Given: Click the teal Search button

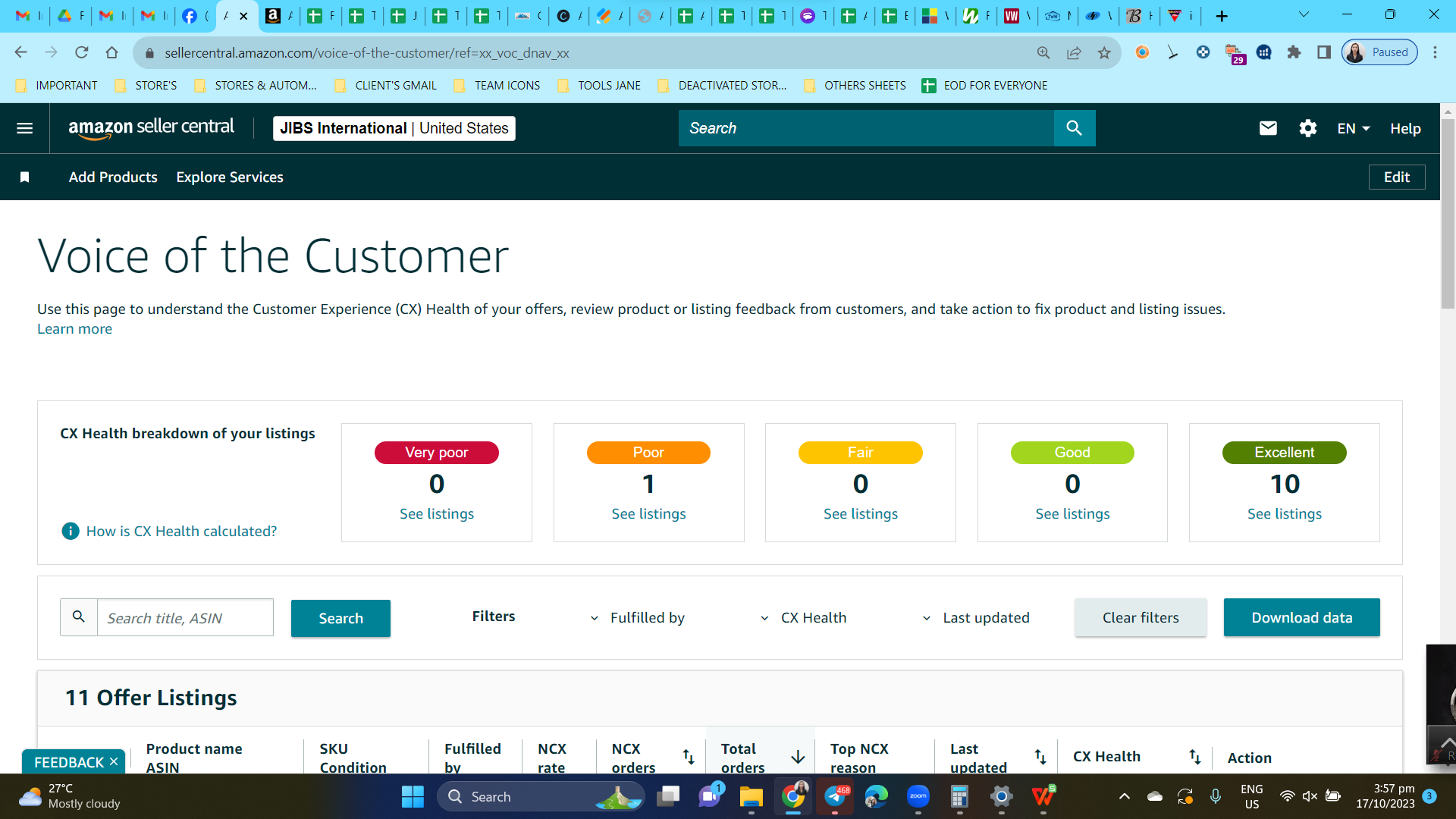Looking at the screenshot, I should tap(340, 618).
